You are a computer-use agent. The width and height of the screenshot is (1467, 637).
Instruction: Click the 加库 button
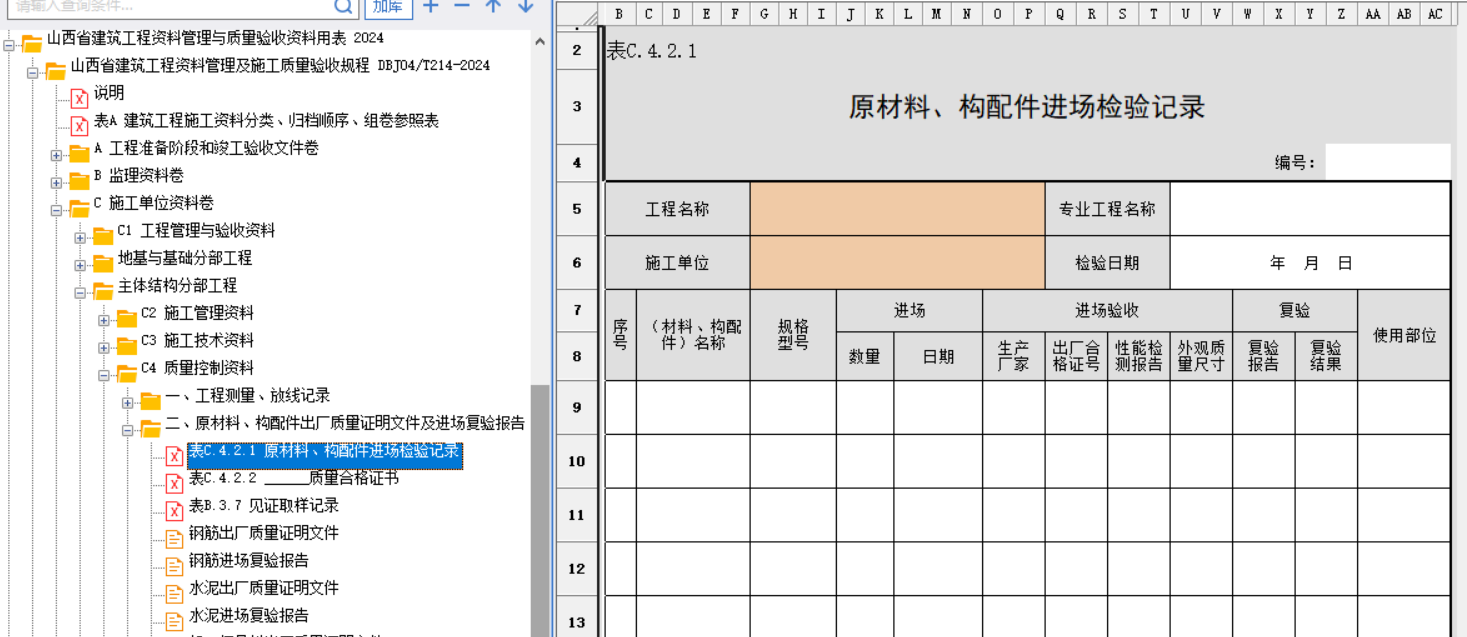coord(388,7)
